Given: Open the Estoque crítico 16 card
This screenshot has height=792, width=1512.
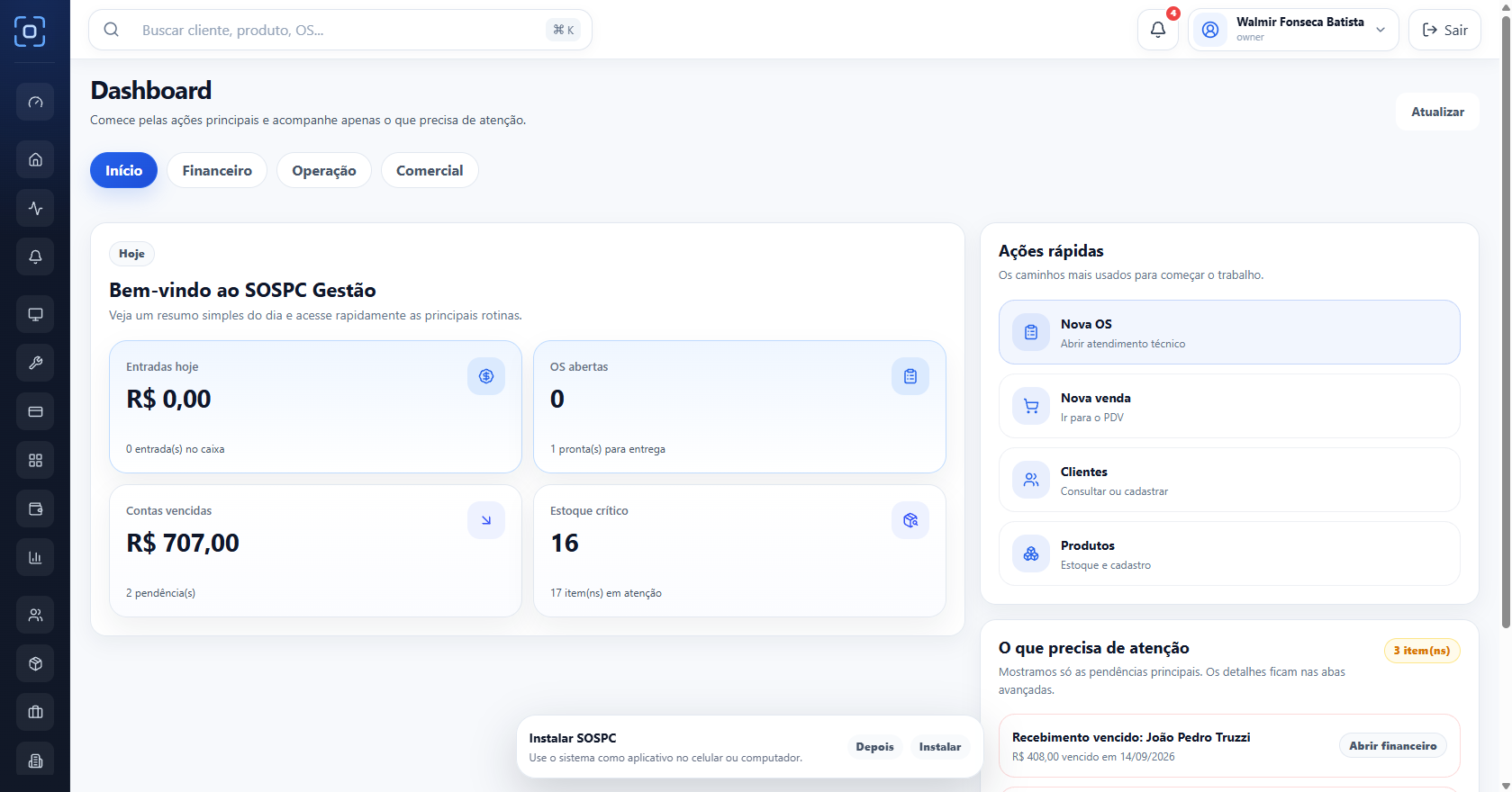Looking at the screenshot, I should pos(739,551).
